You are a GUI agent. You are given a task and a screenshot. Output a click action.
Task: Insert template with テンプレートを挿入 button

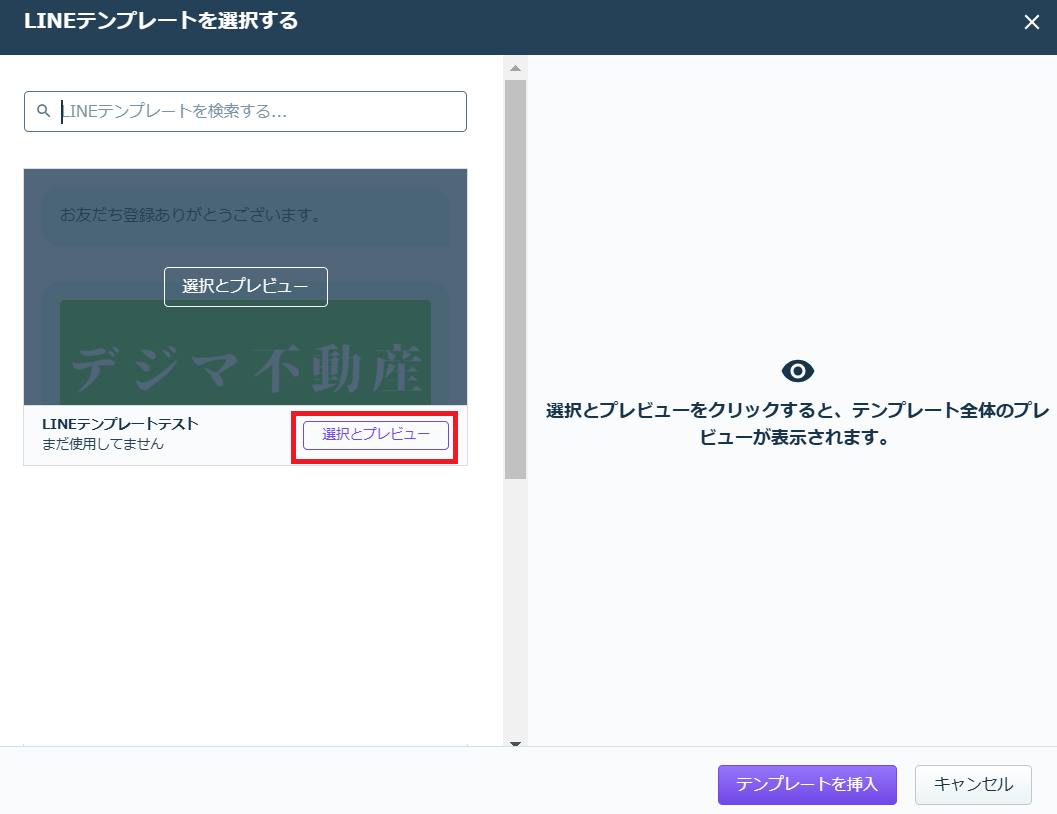click(x=807, y=784)
